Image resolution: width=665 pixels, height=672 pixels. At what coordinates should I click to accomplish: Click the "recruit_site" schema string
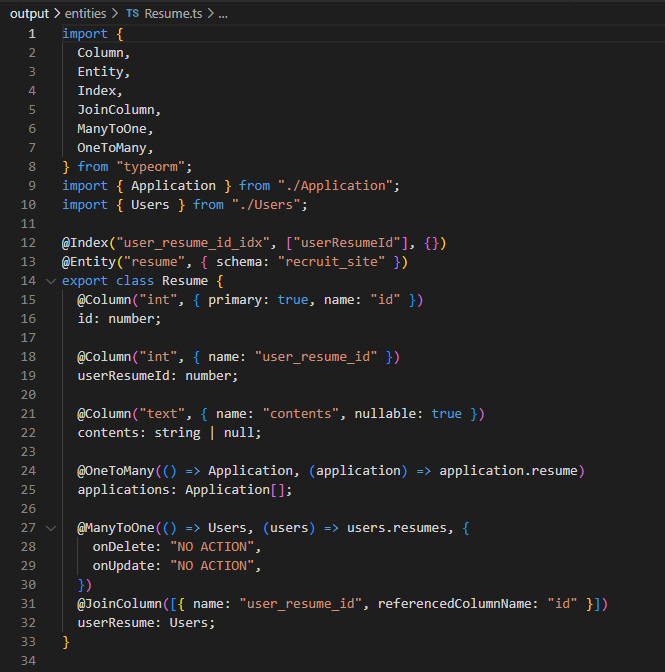coord(332,262)
